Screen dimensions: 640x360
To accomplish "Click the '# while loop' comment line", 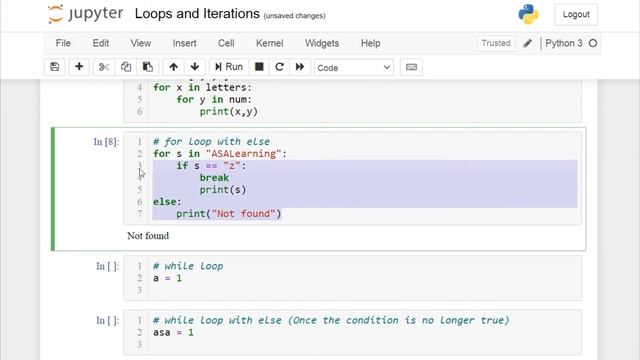I will (x=188, y=266).
